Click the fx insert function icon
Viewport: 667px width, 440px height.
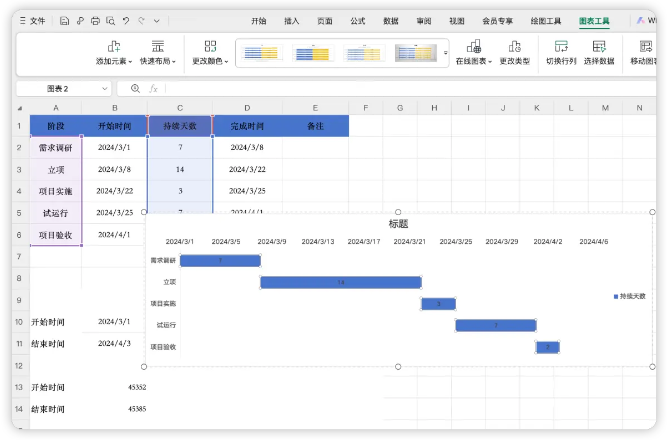(x=153, y=89)
